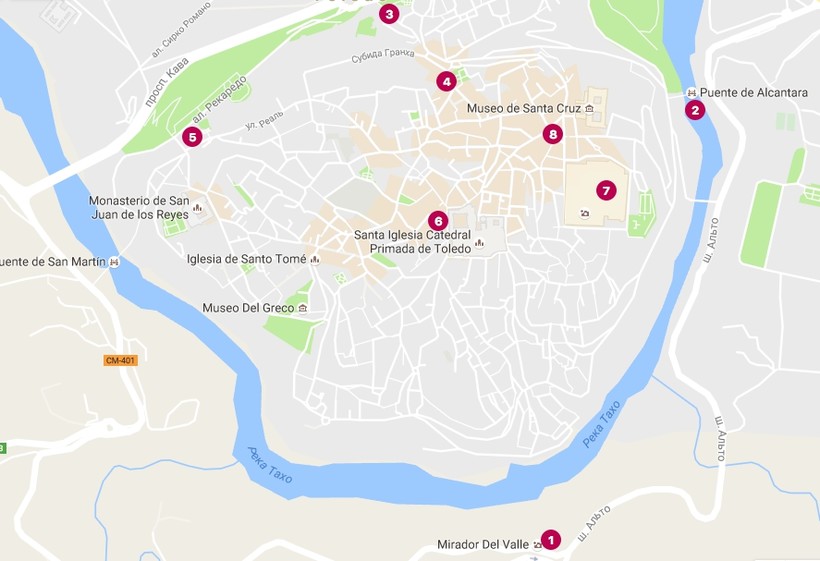Click the camera icon below marker 7
This screenshot has height=561, width=820.
pos(585,213)
